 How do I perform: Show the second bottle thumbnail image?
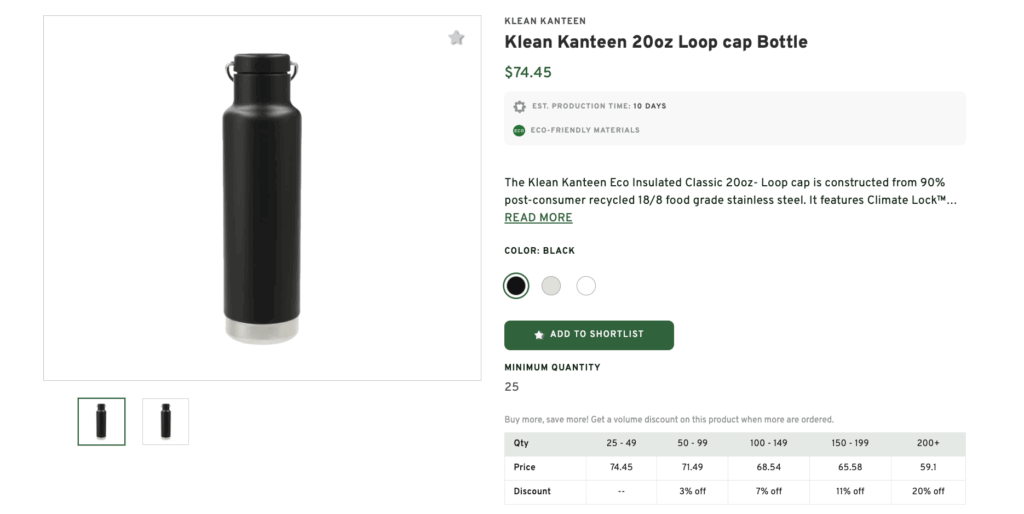(165, 421)
